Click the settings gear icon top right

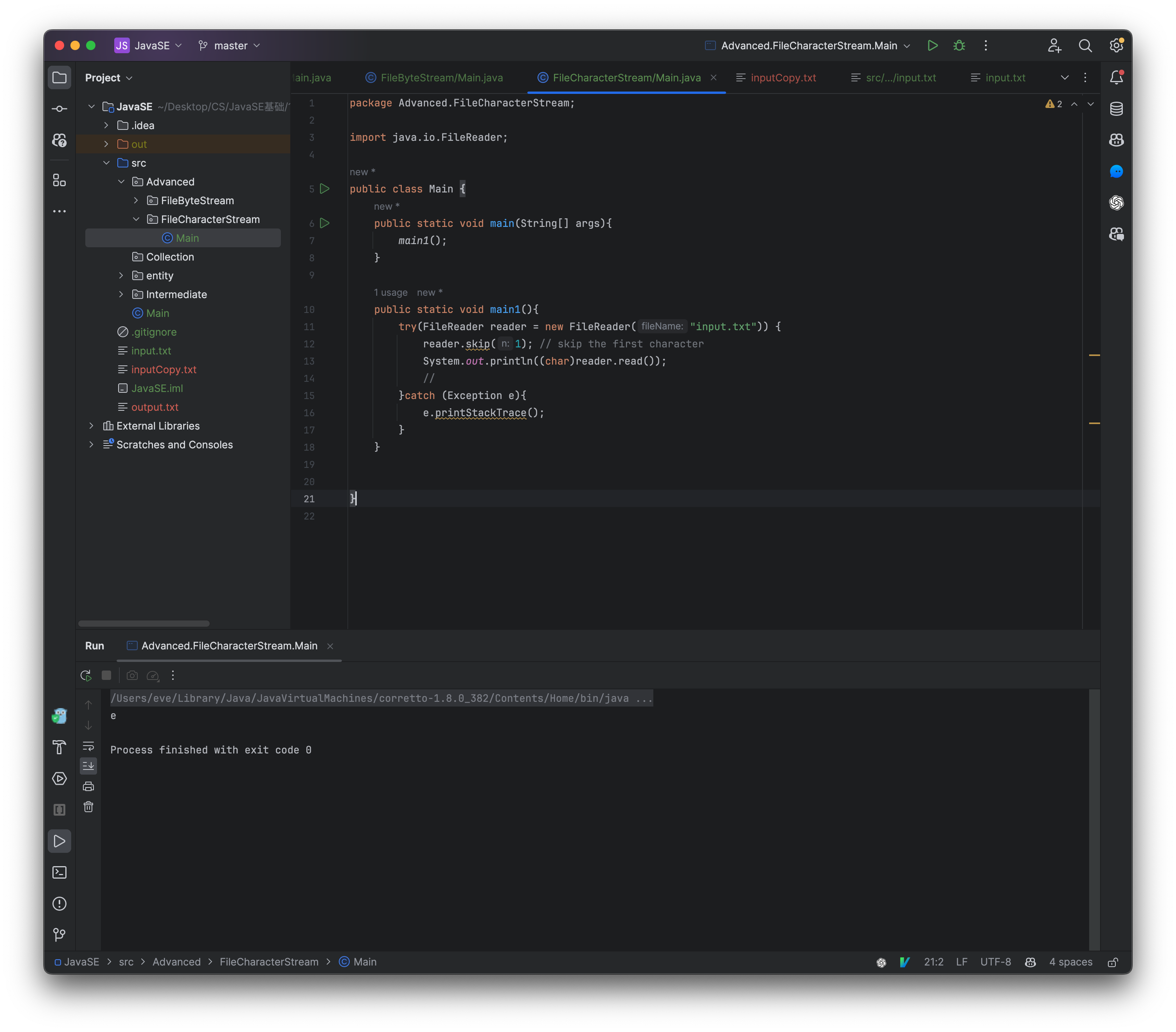1117,45
